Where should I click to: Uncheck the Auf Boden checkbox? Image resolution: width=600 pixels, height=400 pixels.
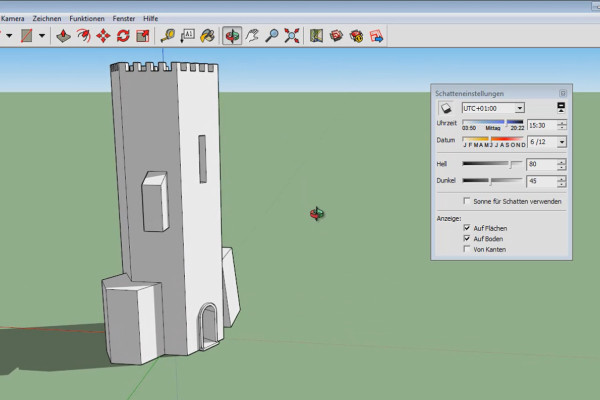click(x=467, y=238)
